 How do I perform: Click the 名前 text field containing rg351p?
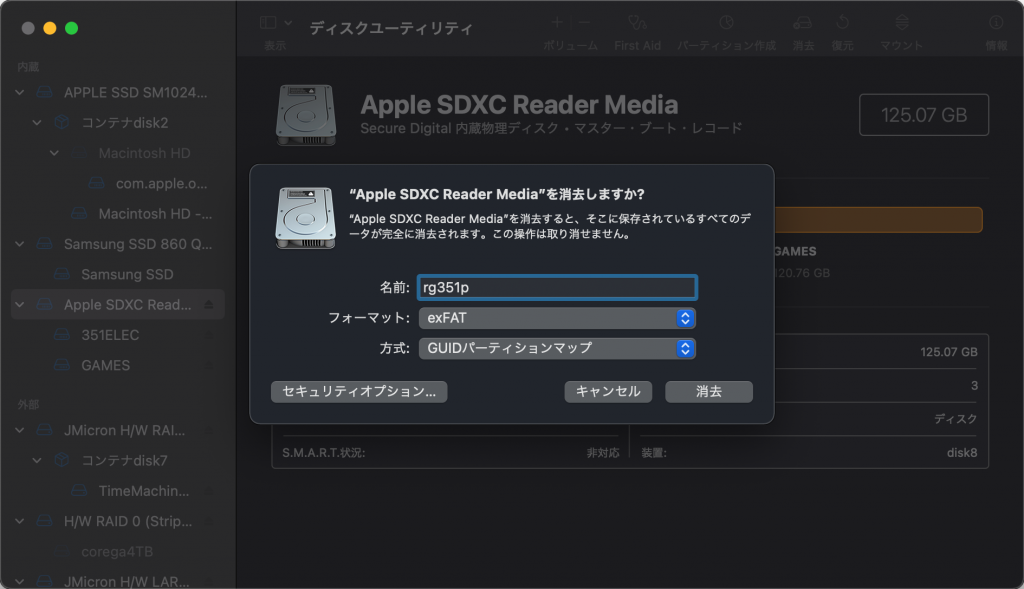pos(557,287)
